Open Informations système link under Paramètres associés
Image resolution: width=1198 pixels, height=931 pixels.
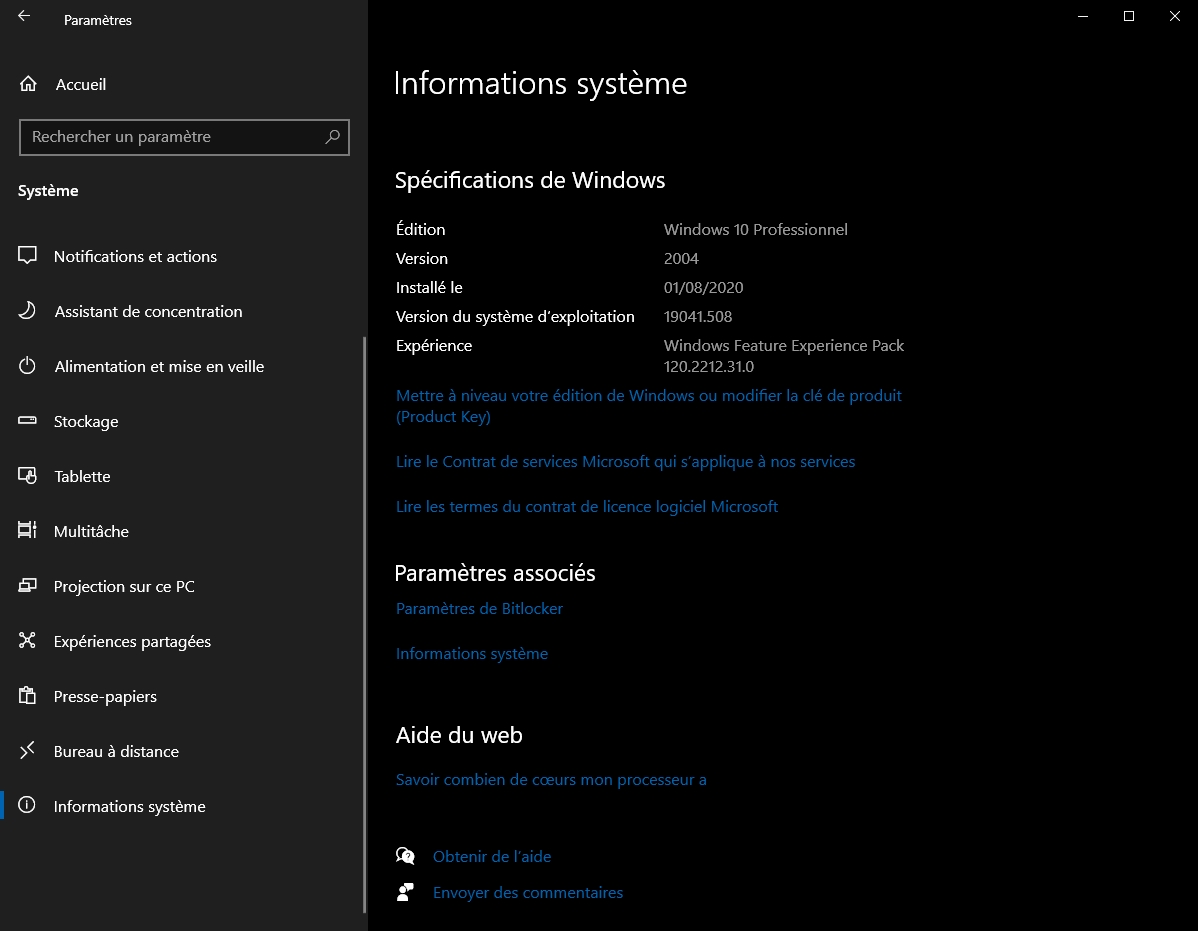tap(471, 654)
